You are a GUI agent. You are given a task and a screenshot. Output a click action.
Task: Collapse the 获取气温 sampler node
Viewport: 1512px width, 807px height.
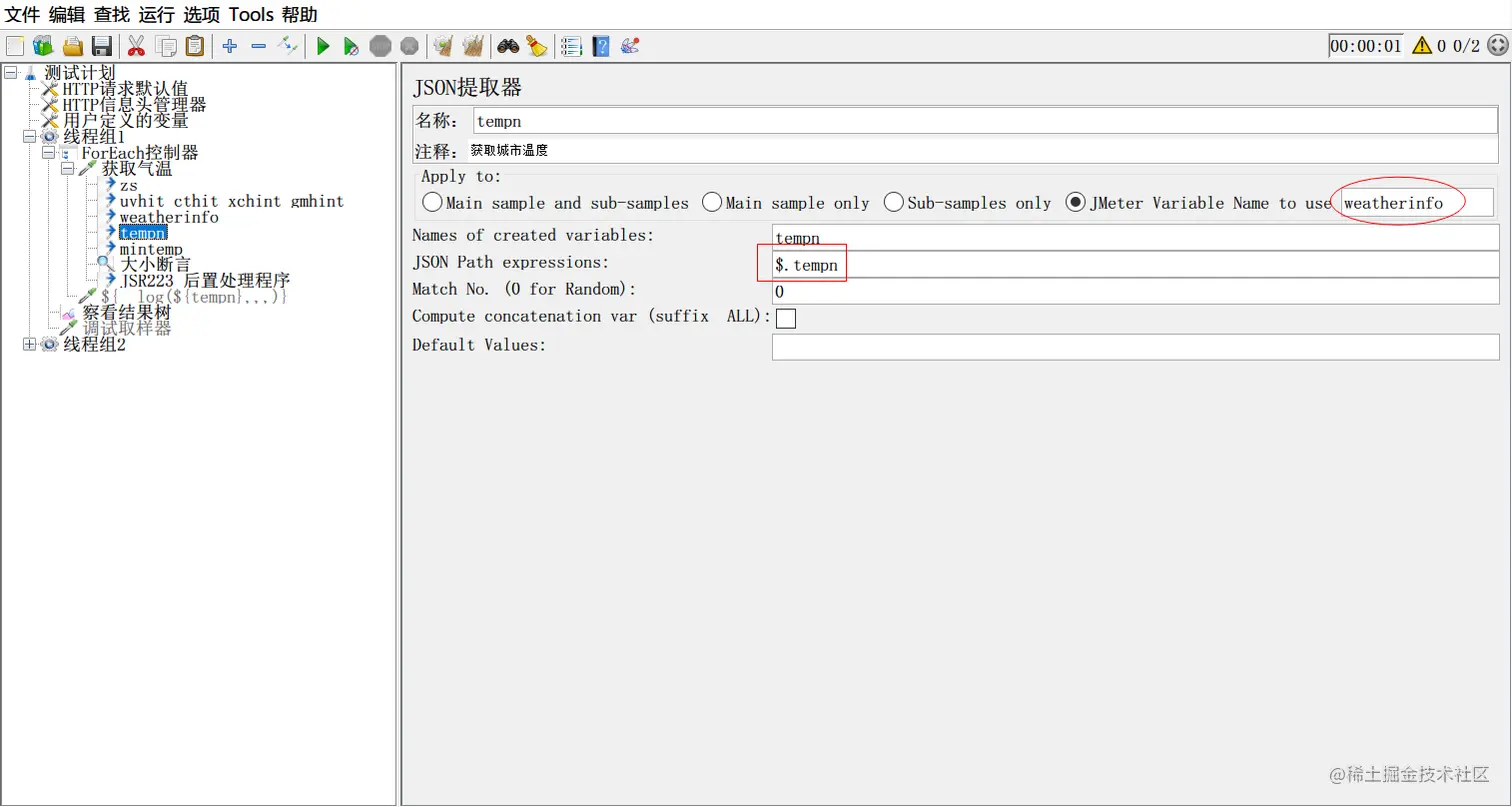click(67, 169)
